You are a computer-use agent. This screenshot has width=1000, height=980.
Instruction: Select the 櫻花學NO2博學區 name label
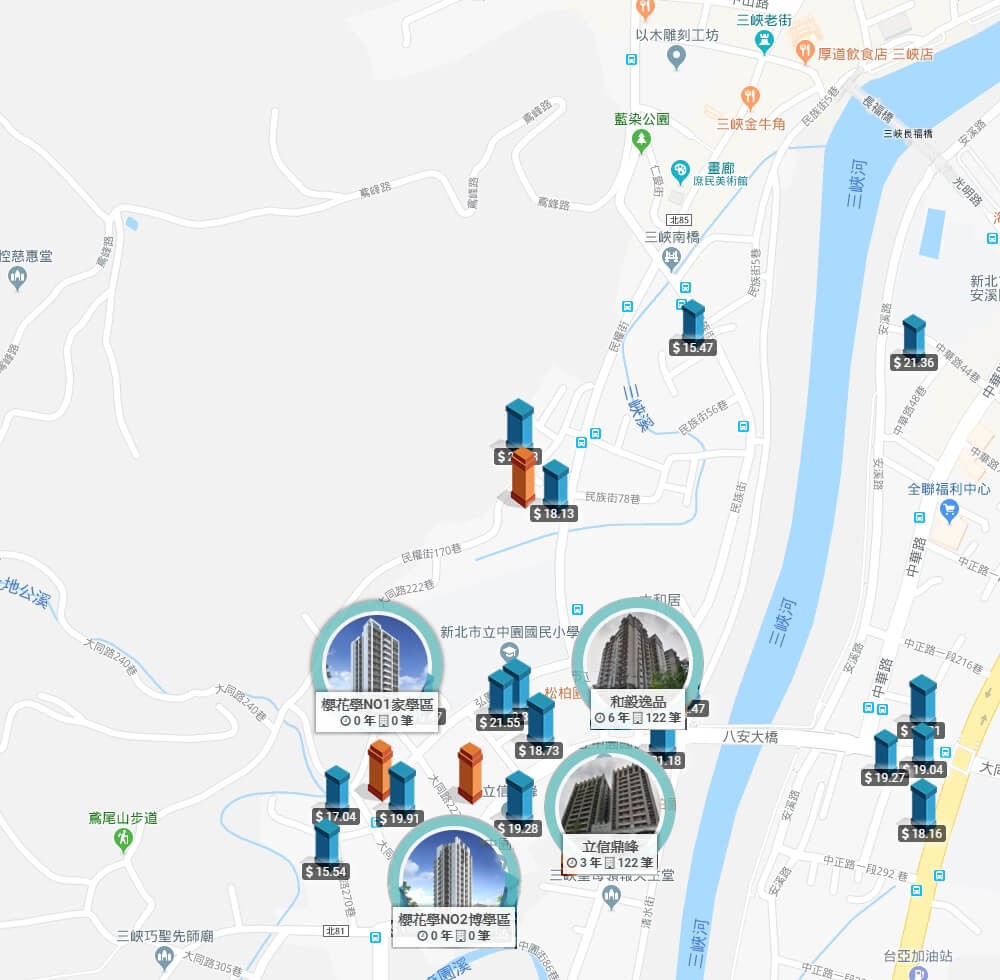(454, 919)
